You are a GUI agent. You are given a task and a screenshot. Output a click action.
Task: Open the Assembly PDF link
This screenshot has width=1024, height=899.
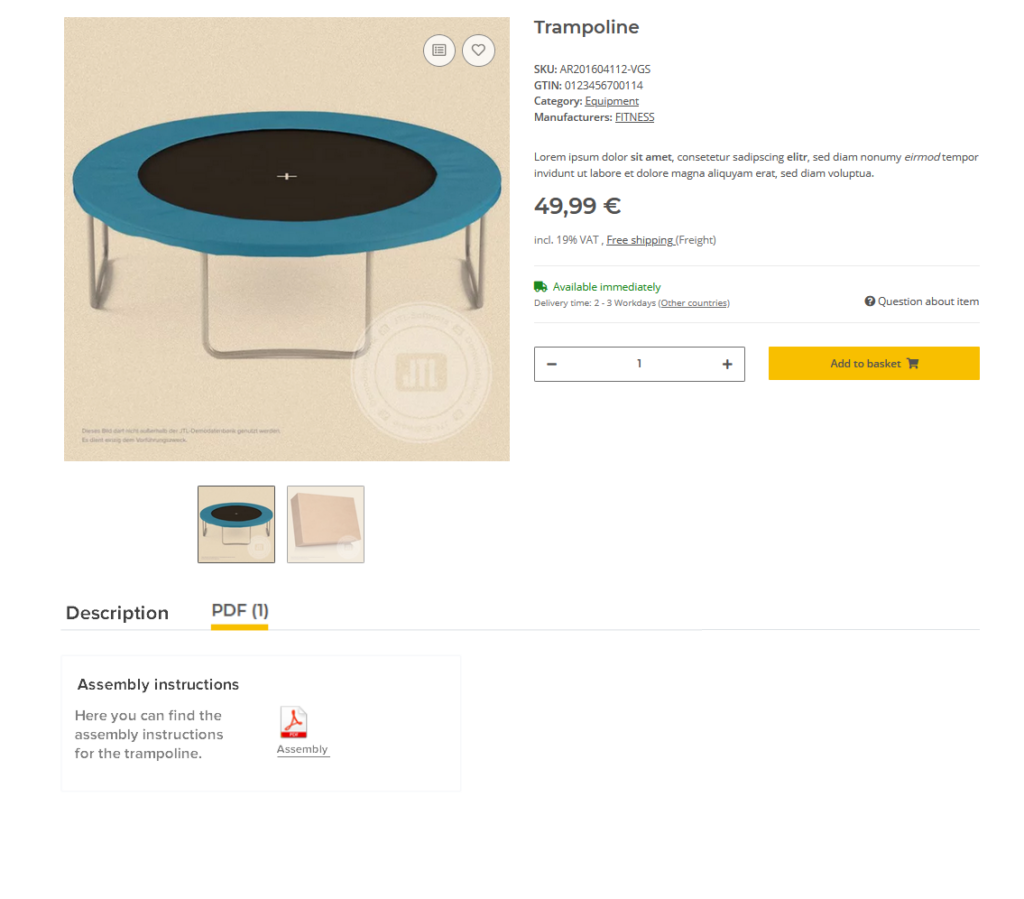click(302, 749)
